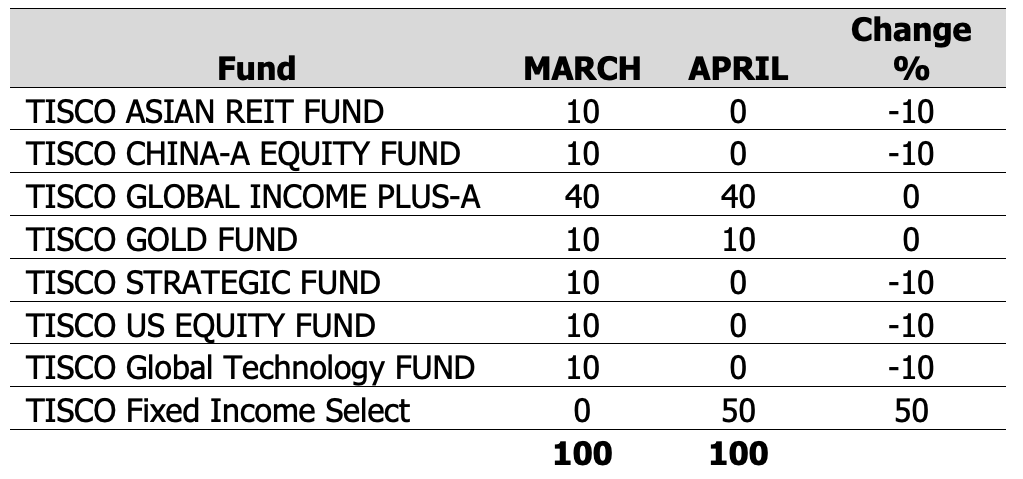Select Fixed Income Select's April value 50

coord(738,410)
